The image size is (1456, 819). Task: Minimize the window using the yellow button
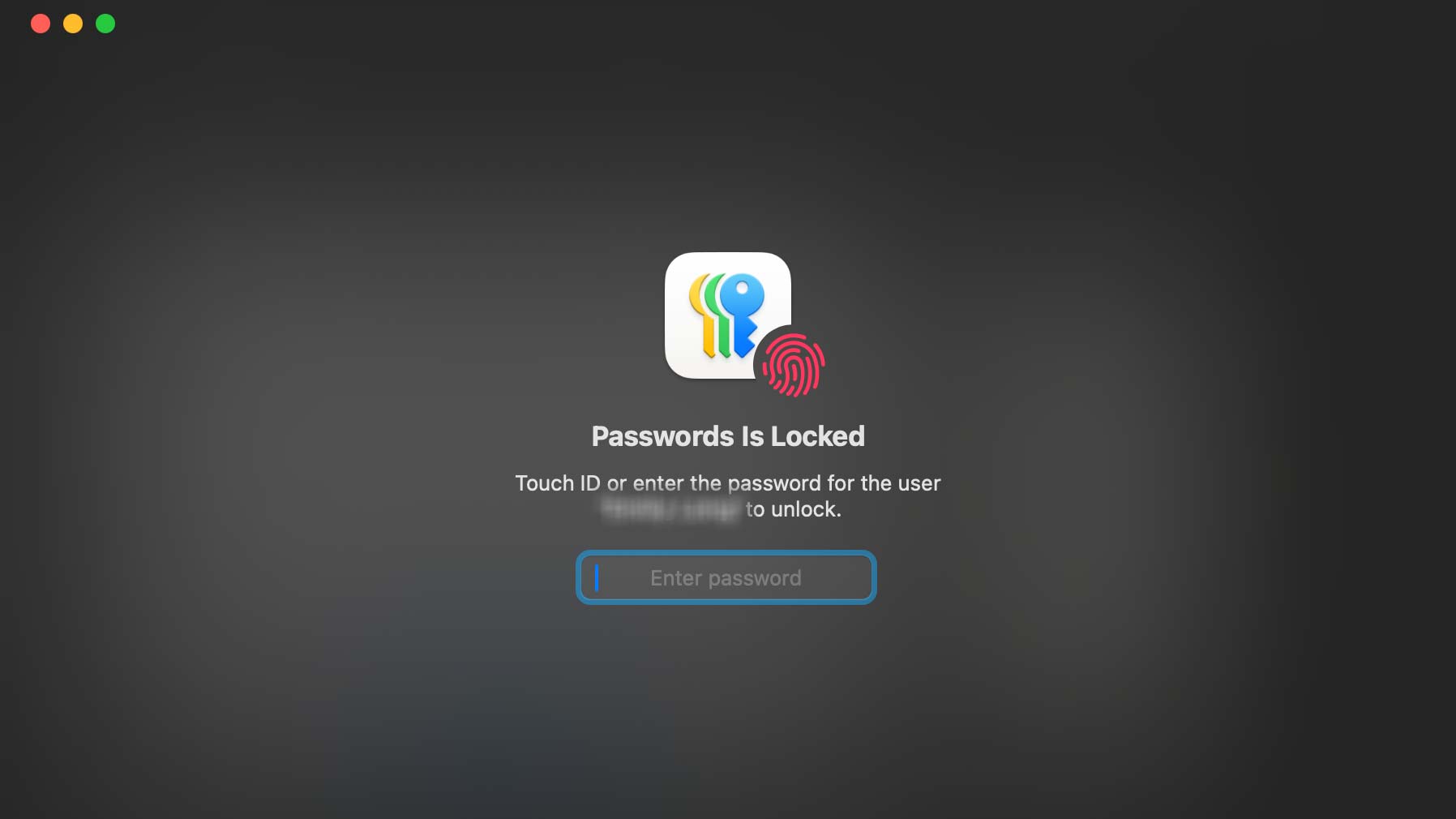click(73, 24)
